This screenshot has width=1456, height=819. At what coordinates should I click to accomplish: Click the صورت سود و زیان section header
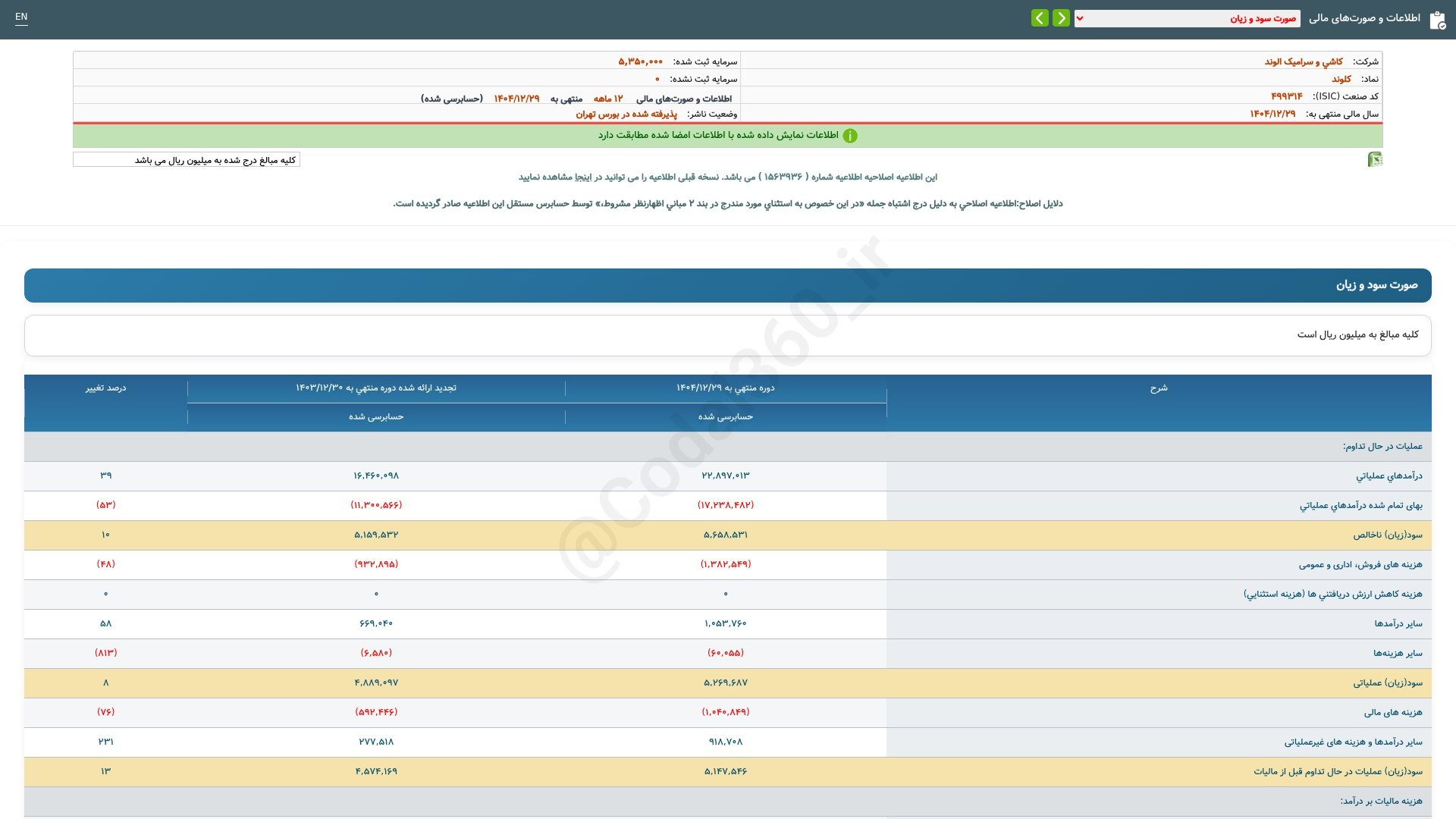[x=728, y=285]
